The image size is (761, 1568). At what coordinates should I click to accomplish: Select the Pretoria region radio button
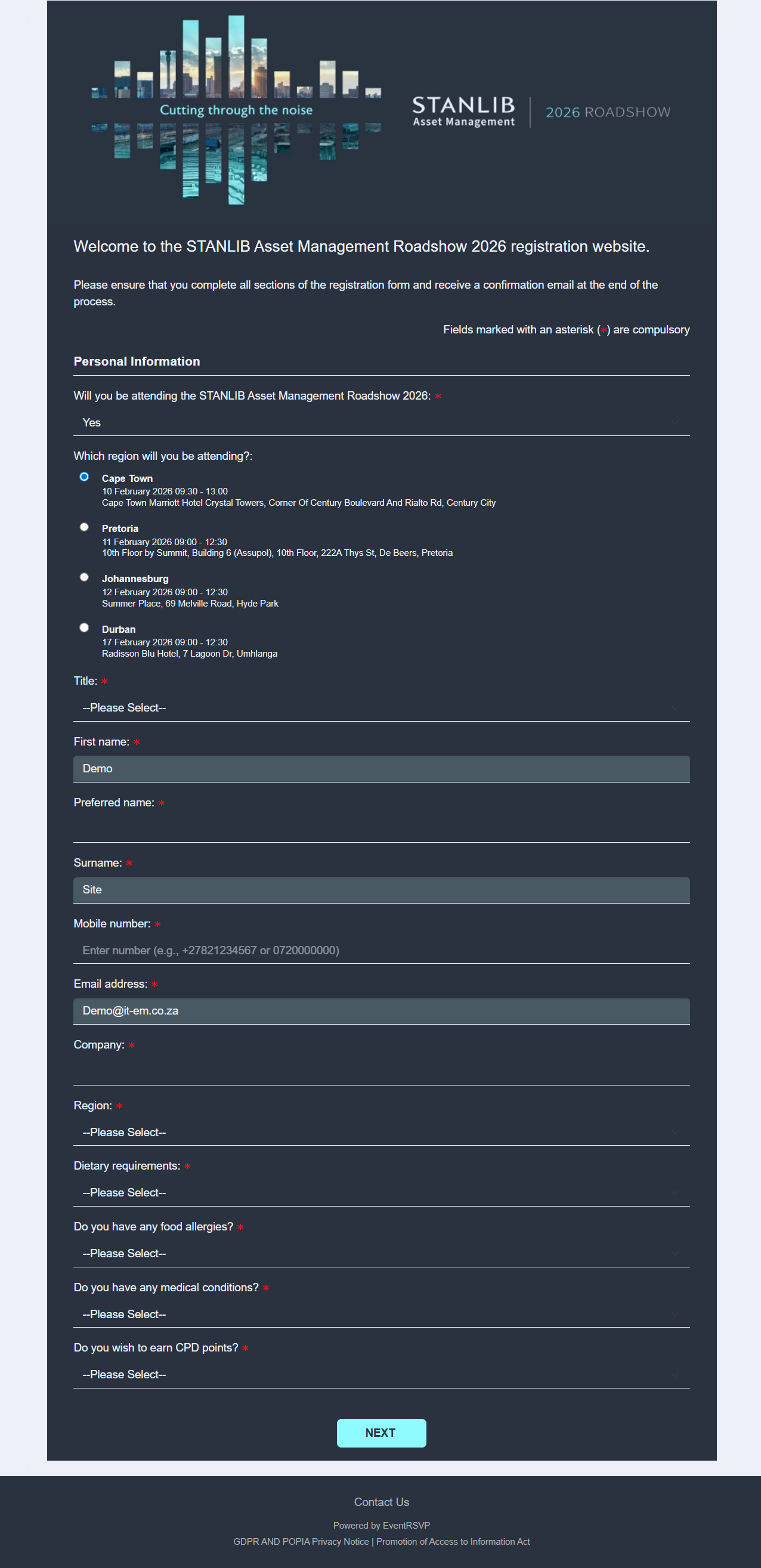click(x=85, y=527)
